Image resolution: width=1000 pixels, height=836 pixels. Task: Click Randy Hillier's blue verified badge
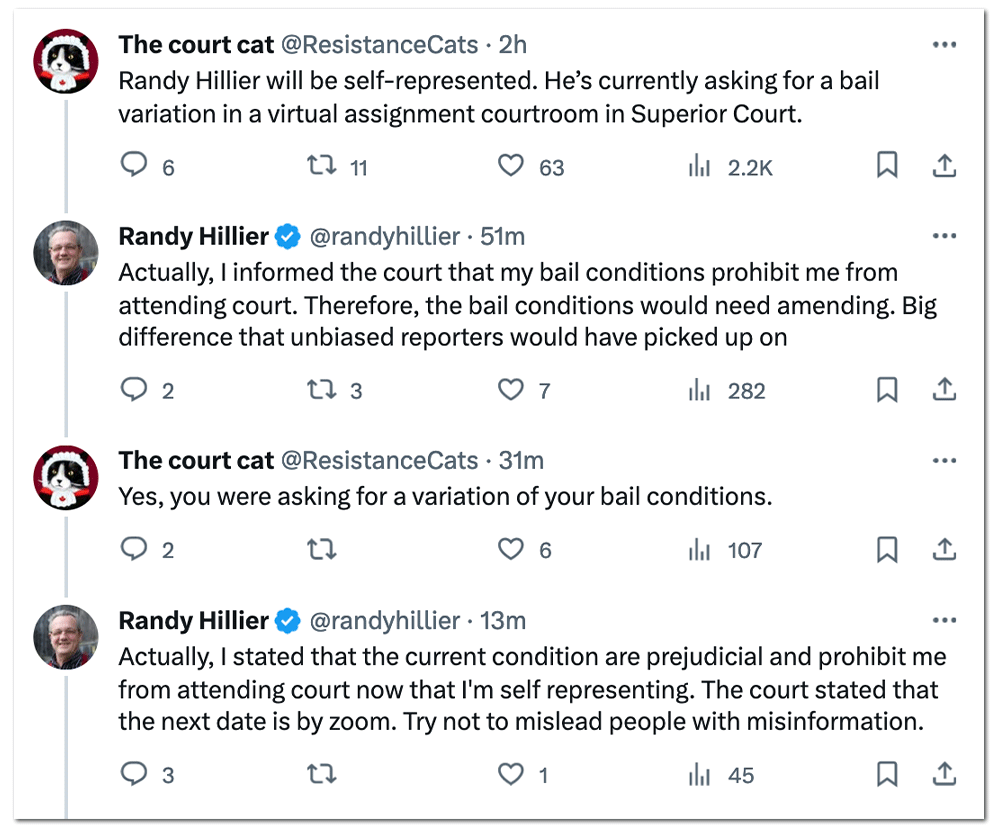click(x=288, y=235)
